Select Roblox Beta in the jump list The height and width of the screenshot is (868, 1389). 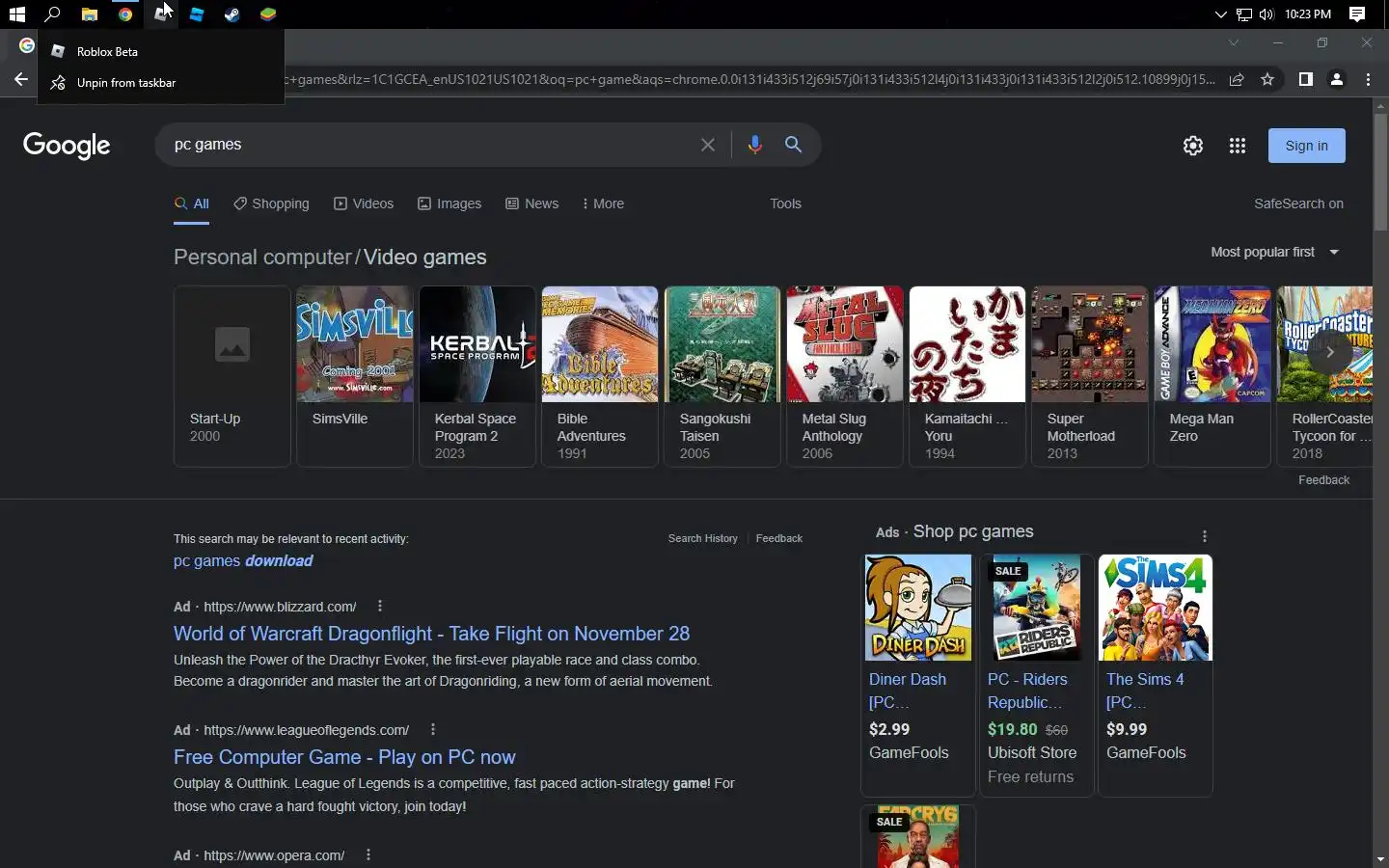coord(161,51)
